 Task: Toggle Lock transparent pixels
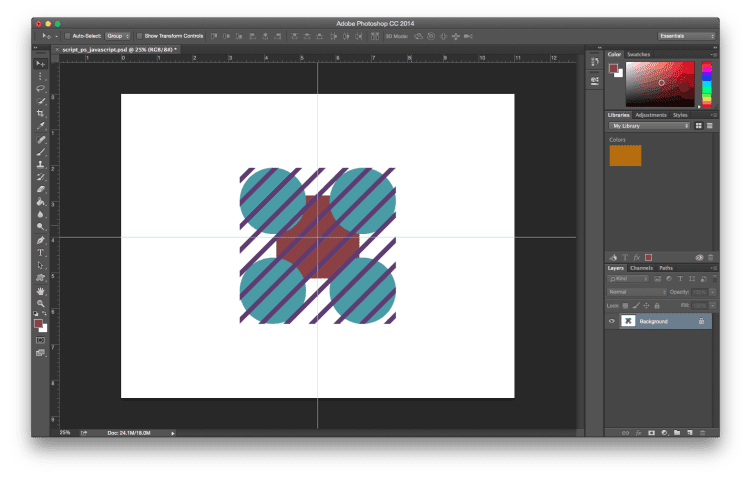[626, 306]
